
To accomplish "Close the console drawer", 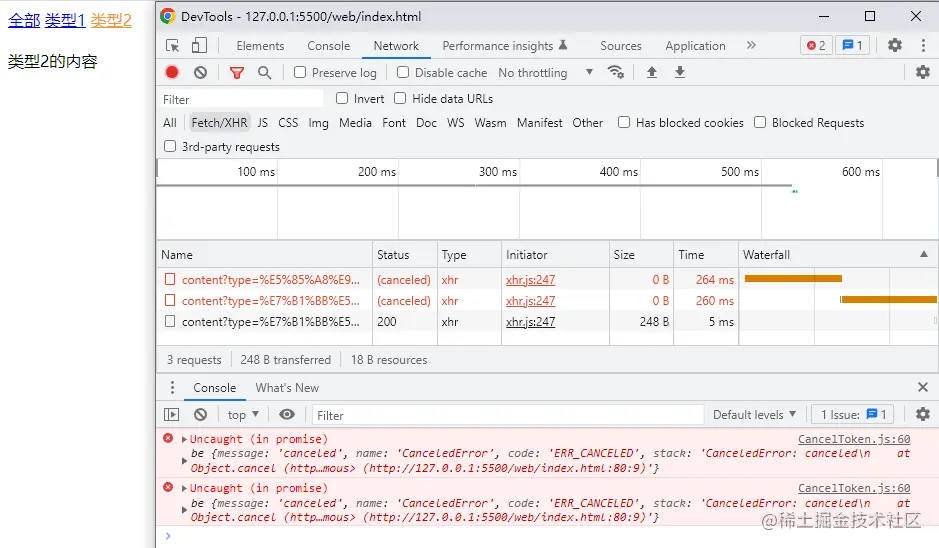I will (x=923, y=387).
